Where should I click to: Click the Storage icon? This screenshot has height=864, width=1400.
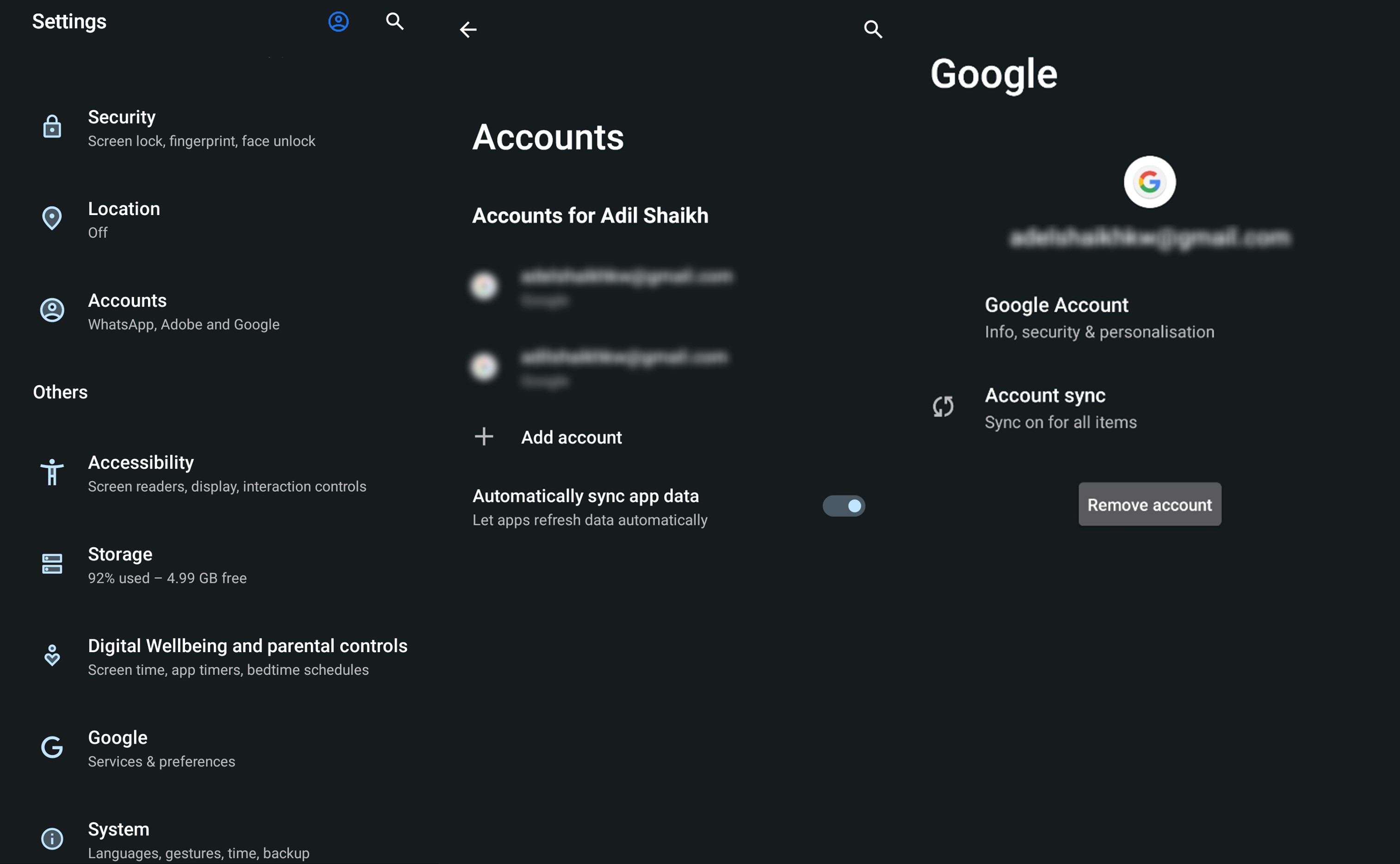click(52, 564)
